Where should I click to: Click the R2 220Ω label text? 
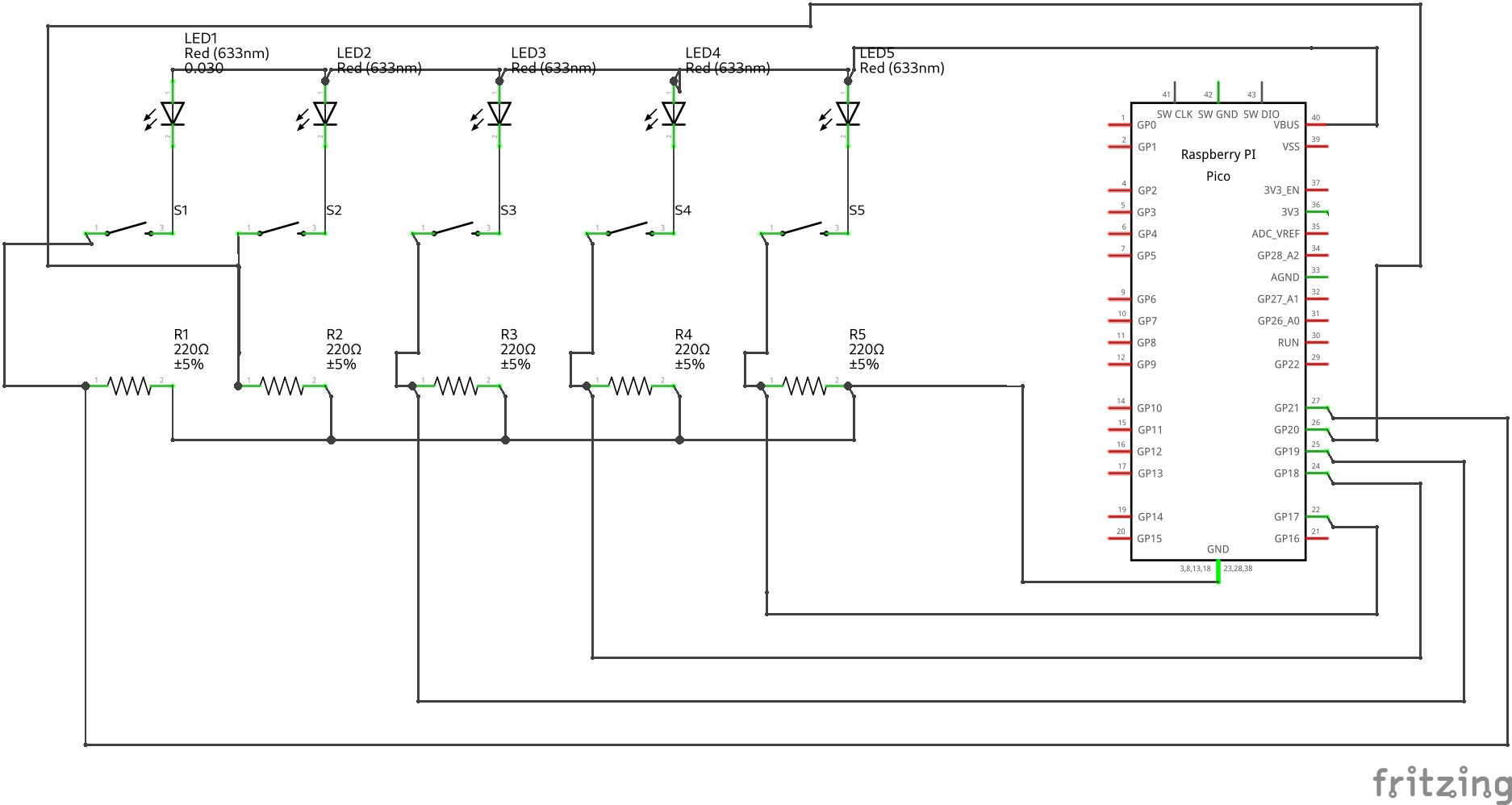[x=344, y=349]
